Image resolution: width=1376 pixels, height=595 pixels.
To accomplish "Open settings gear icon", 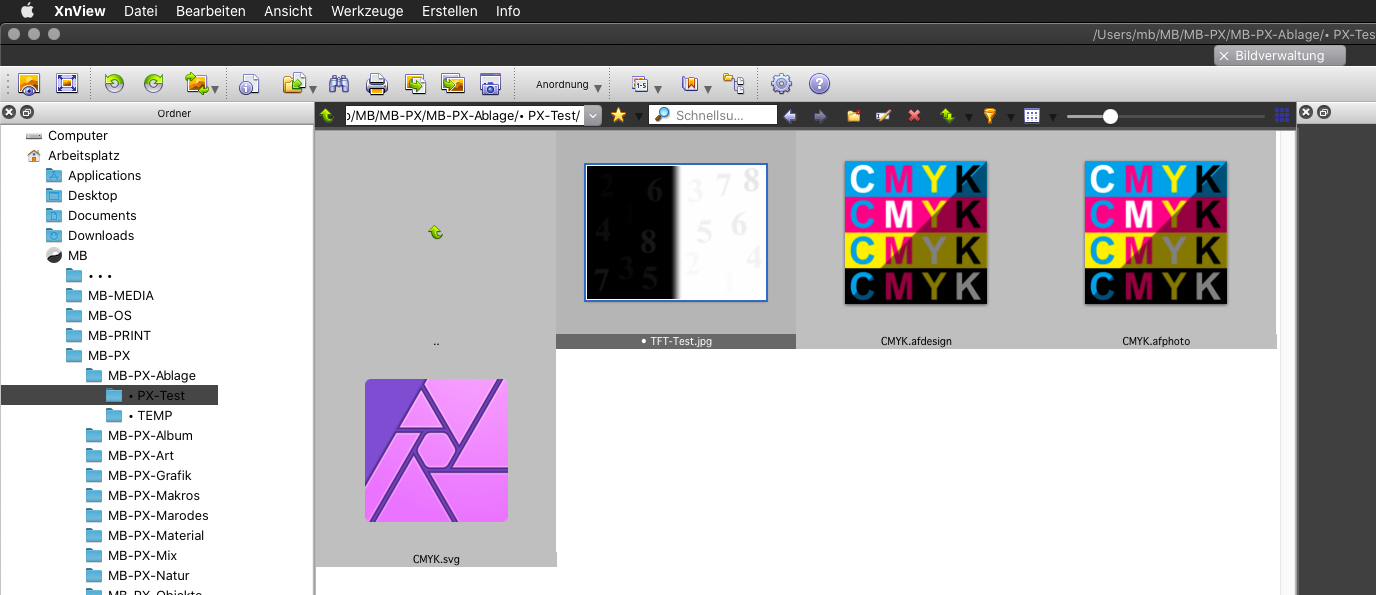I will (x=782, y=84).
